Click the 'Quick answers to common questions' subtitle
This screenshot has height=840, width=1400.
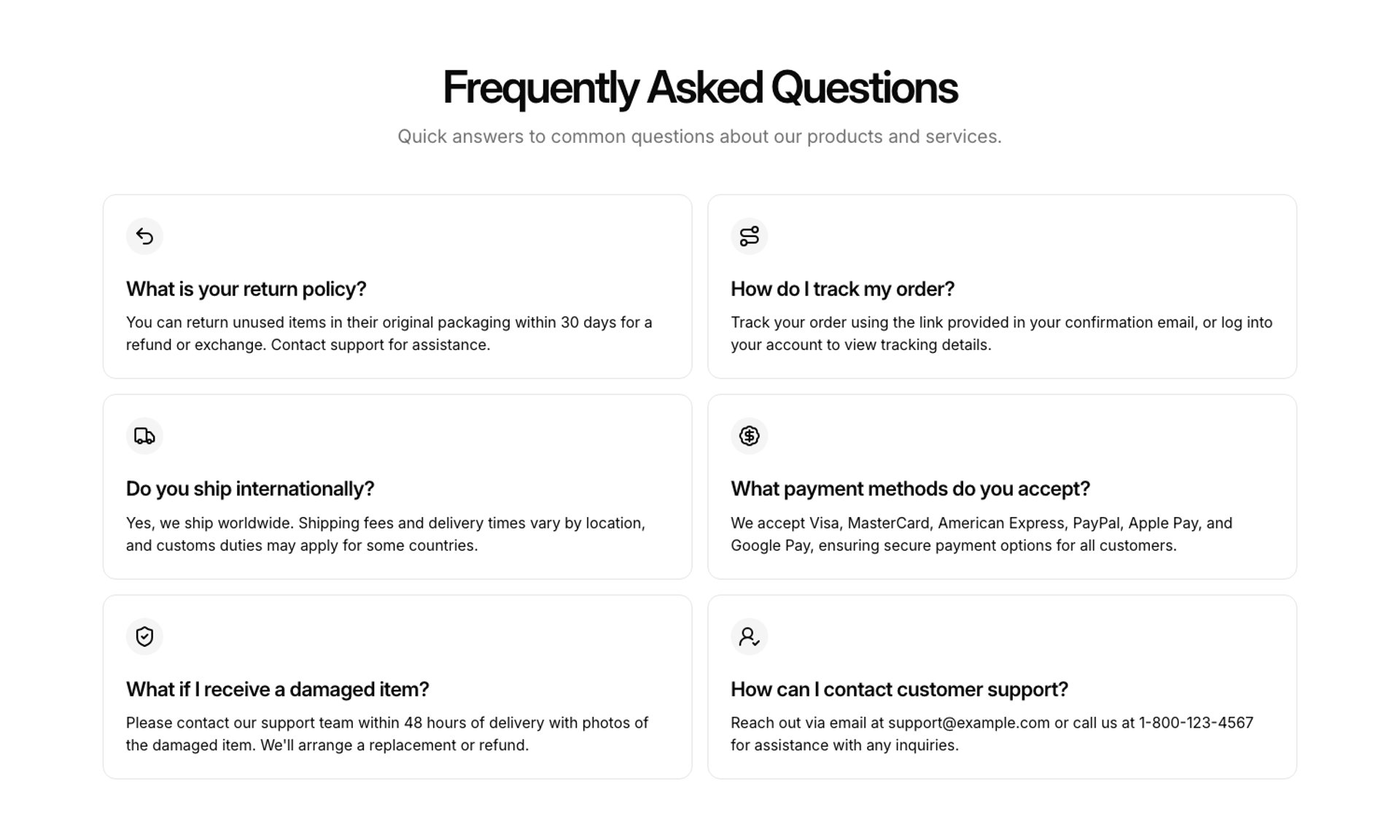point(700,136)
